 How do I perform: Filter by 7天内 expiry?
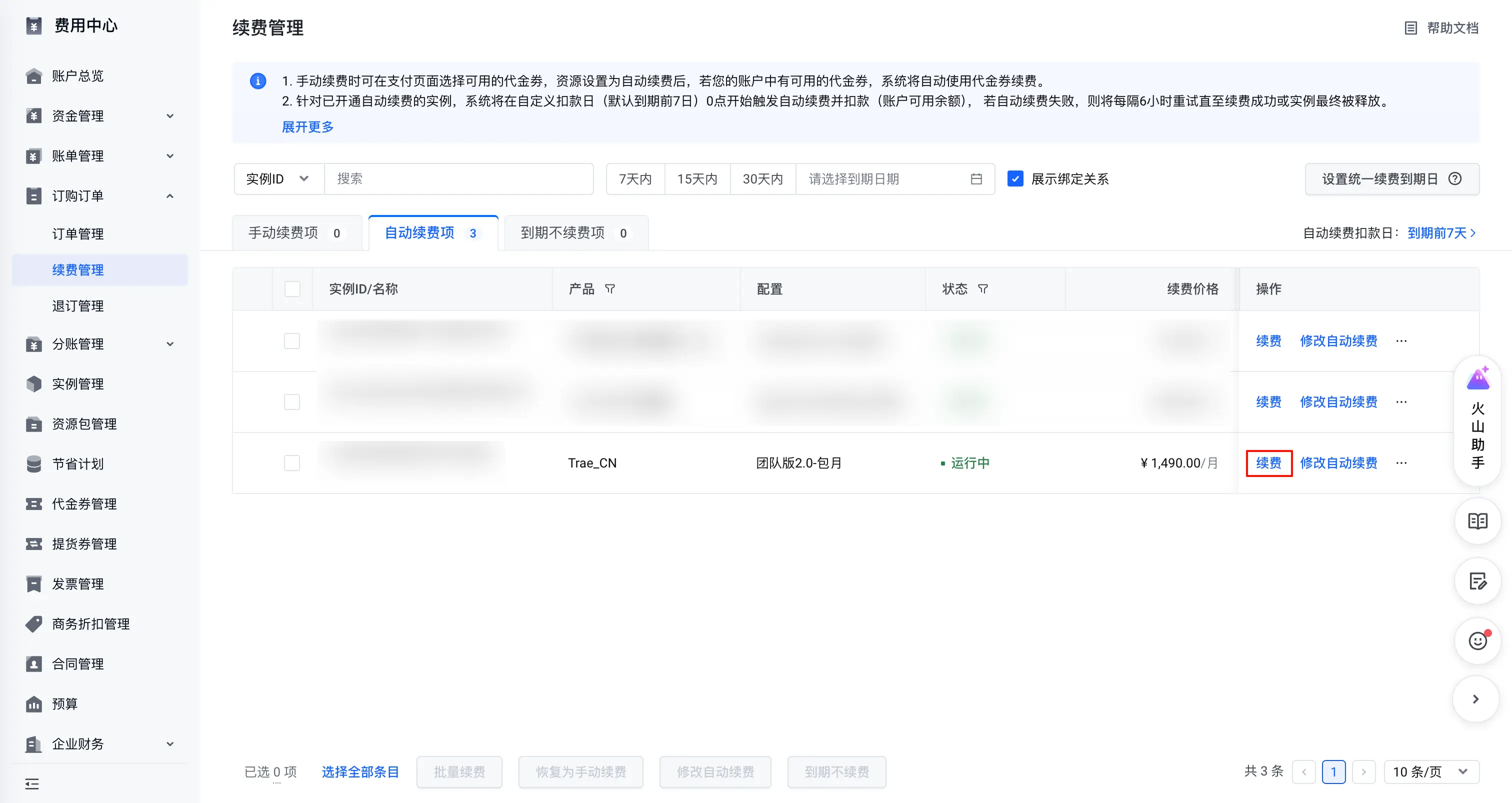pyautogui.click(x=635, y=178)
